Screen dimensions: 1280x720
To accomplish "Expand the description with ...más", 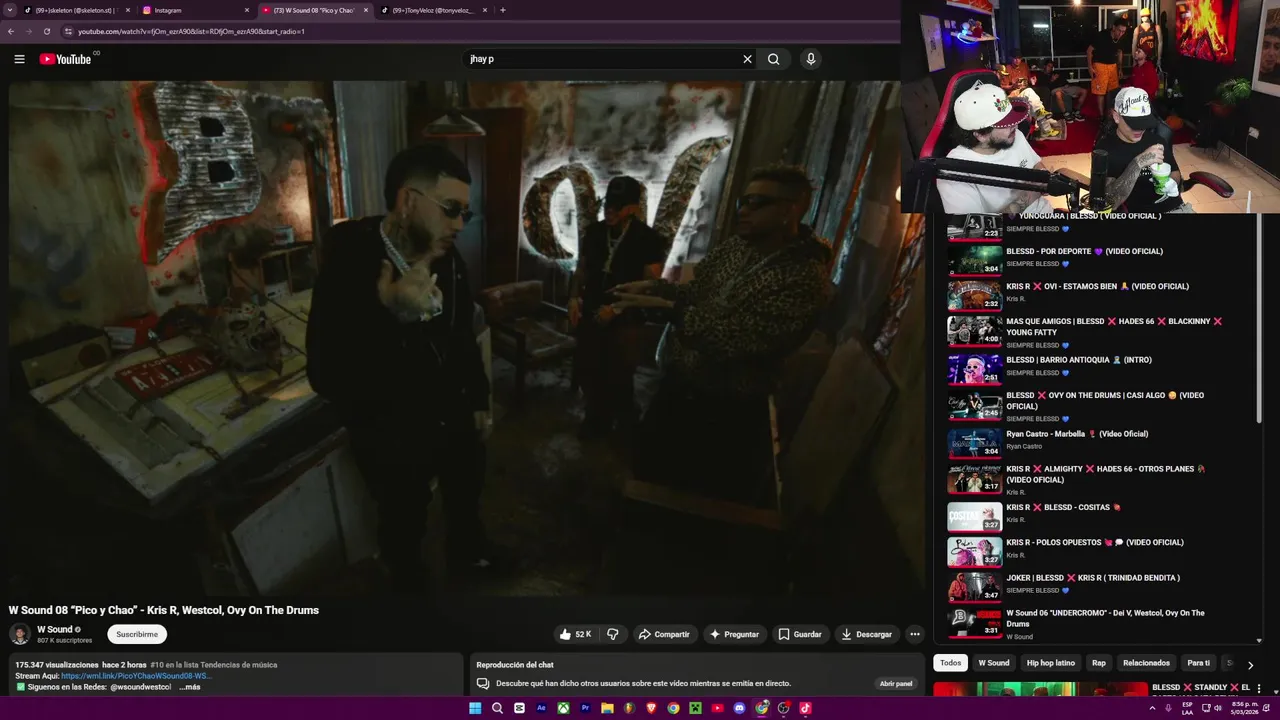I will [x=190, y=687].
